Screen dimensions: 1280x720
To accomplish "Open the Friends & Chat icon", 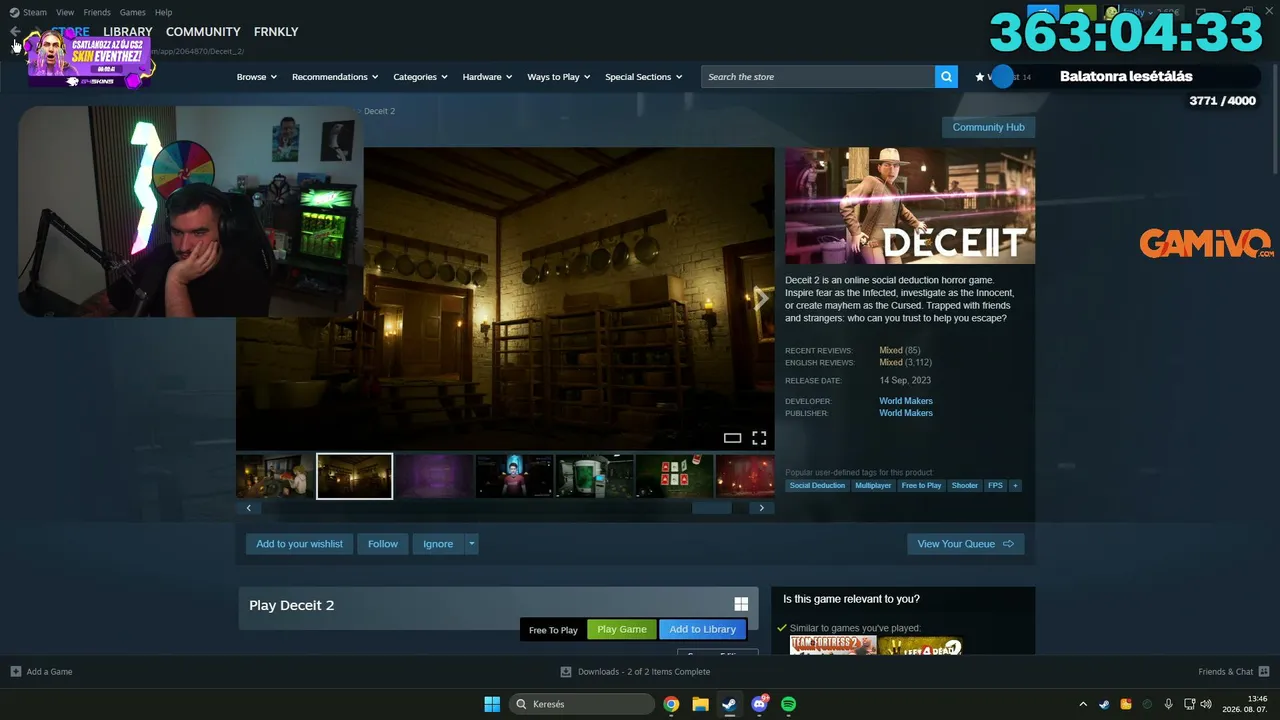I will pos(1264,672).
